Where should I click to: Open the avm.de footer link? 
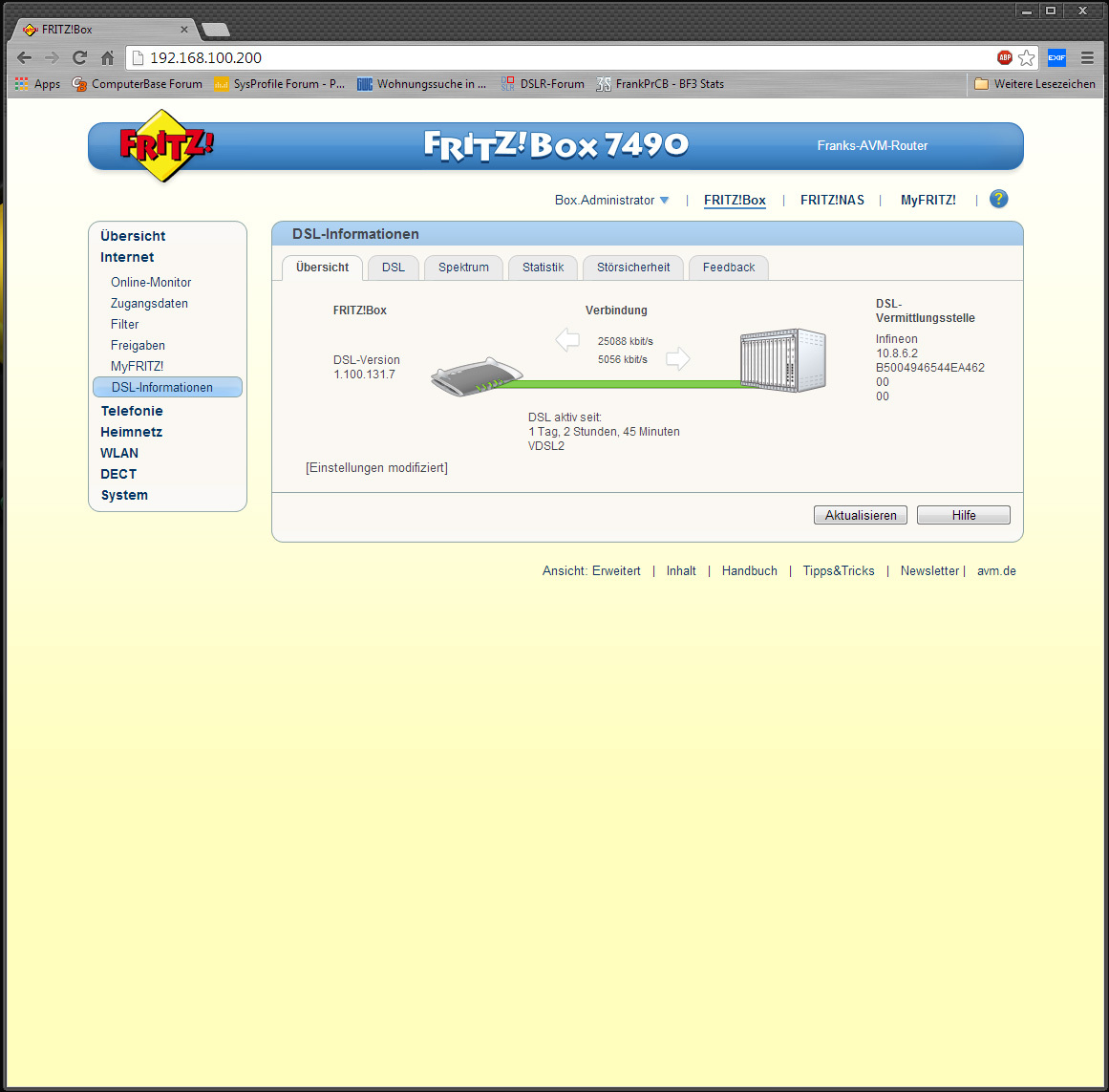(x=996, y=571)
